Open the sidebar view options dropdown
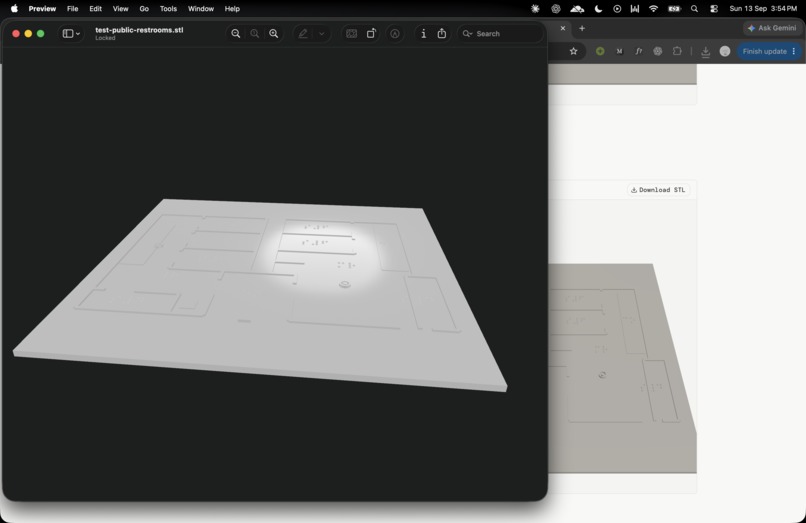 71,33
